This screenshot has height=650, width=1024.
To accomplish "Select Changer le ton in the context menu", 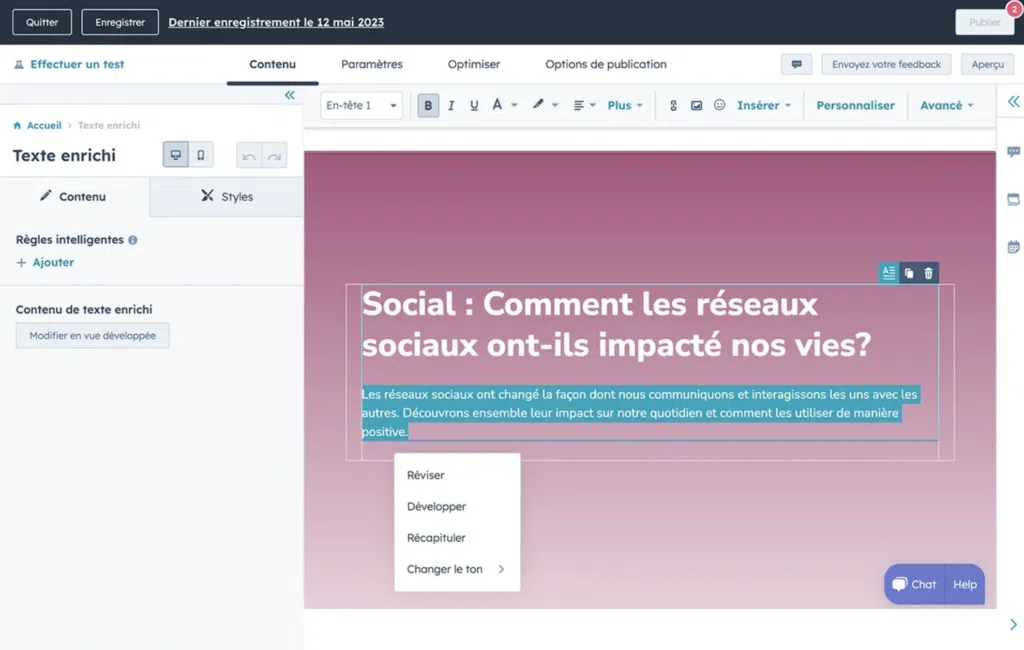I will click(x=446, y=568).
